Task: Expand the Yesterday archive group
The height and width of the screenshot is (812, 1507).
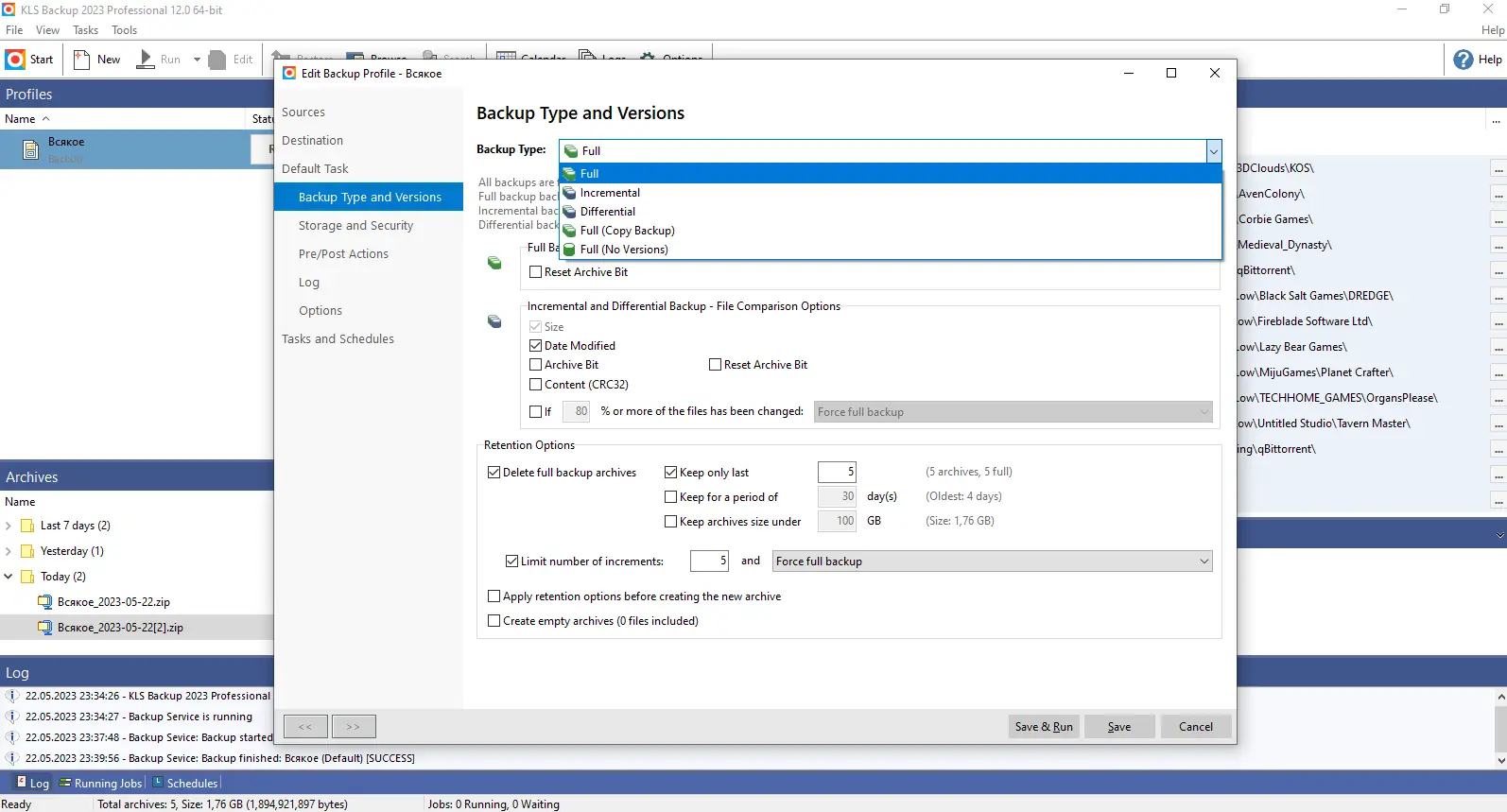Action: click(x=9, y=551)
